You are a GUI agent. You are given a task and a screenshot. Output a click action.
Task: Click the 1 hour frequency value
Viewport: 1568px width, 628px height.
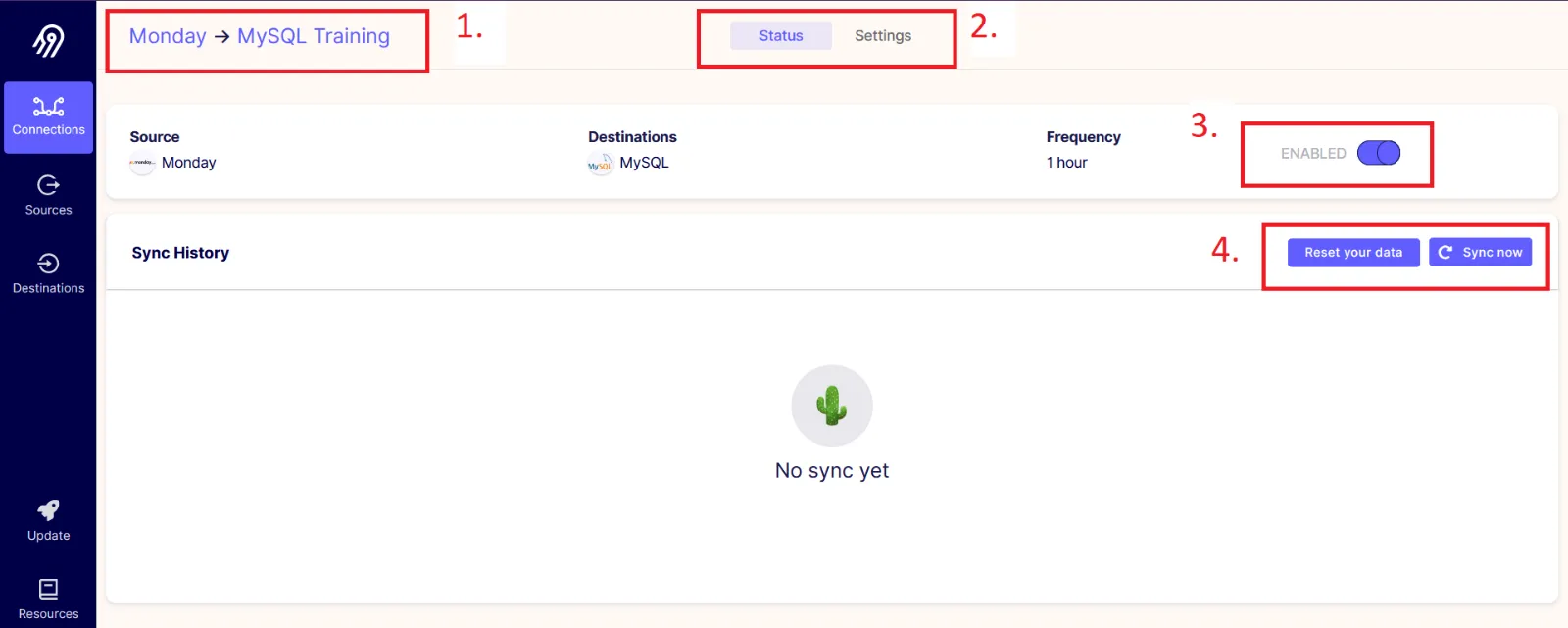point(1066,163)
